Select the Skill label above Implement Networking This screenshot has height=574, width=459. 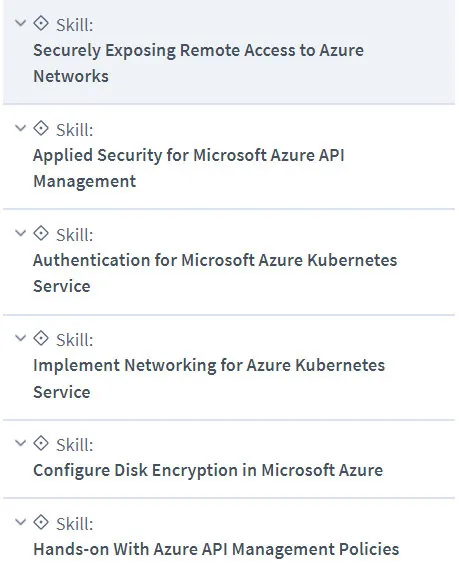click(x=75, y=340)
